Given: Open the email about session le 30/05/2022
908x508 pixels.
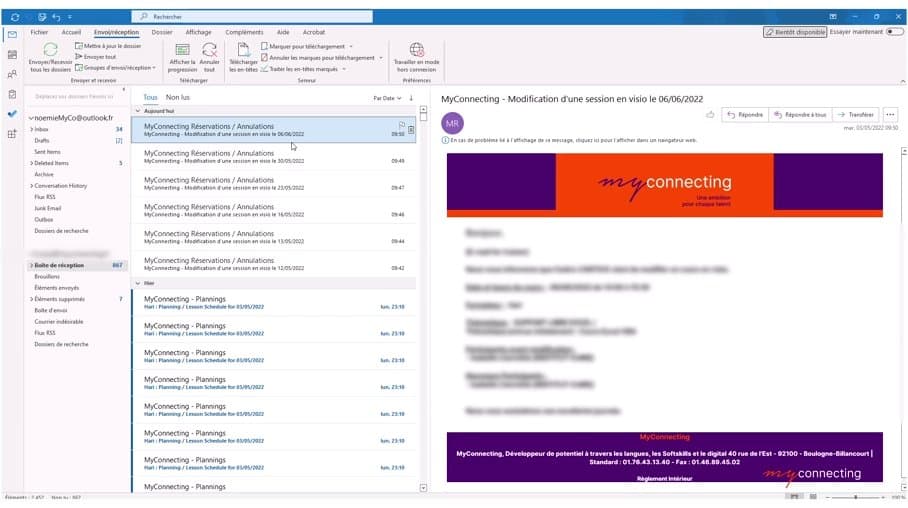Looking at the screenshot, I should (x=273, y=156).
